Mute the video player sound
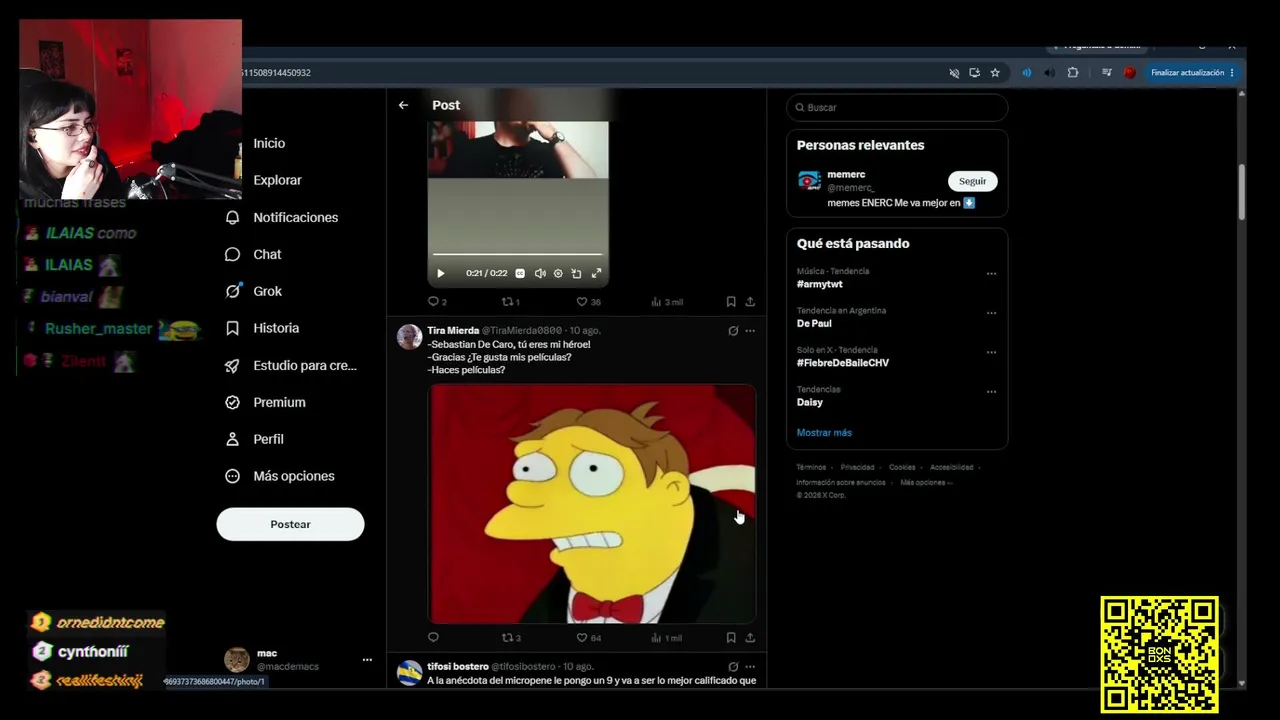Viewport: 1280px width, 720px height. point(540,273)
